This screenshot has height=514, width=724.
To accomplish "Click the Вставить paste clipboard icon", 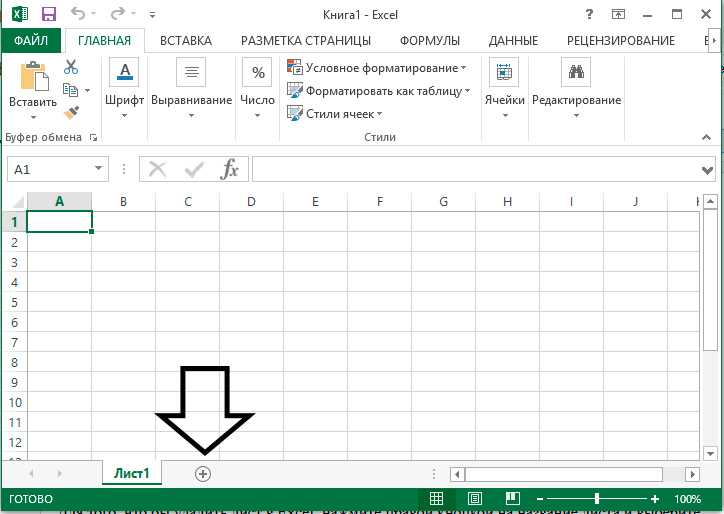I will [x=33, y=76].
